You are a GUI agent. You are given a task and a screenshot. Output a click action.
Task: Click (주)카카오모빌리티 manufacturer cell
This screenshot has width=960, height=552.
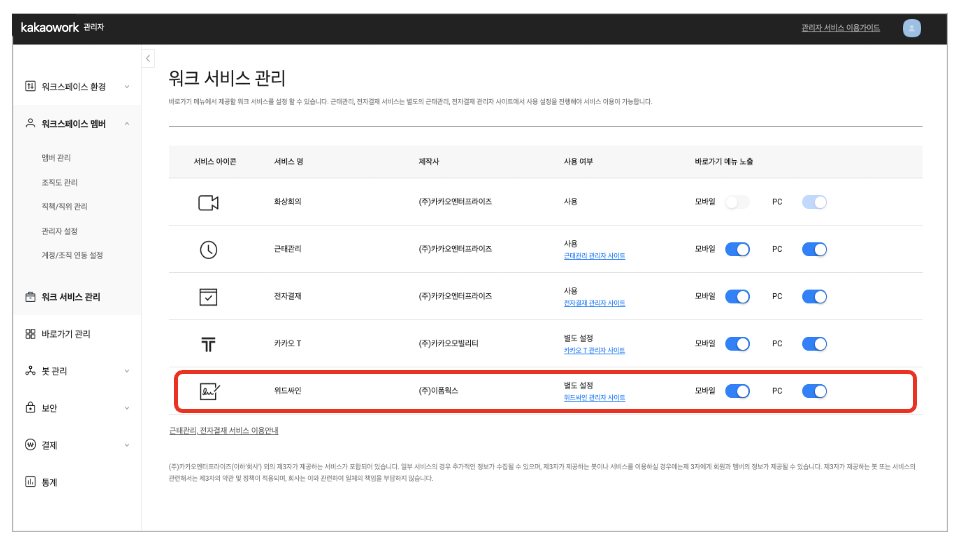(448, 343)
